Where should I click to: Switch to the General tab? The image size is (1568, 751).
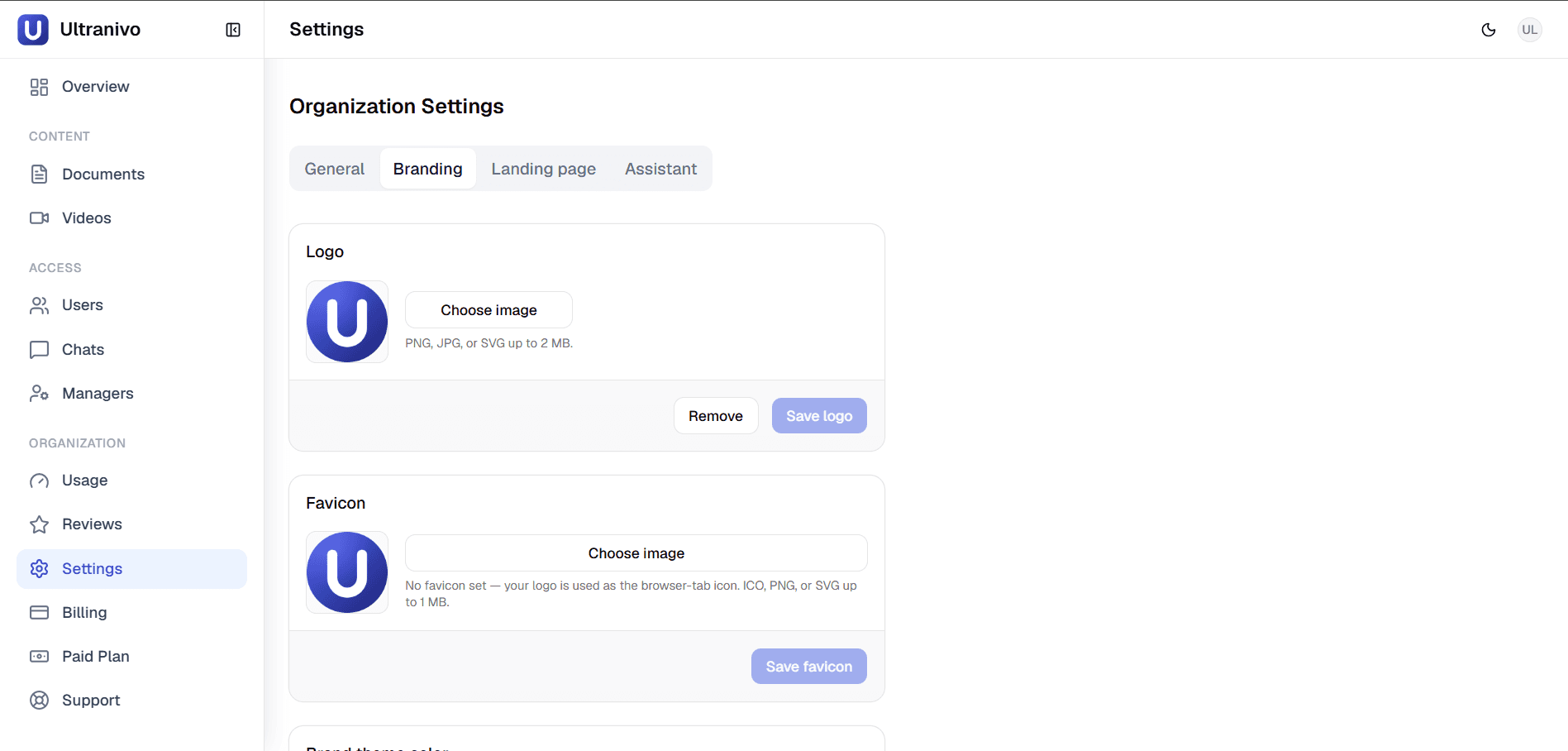[335, 169]
